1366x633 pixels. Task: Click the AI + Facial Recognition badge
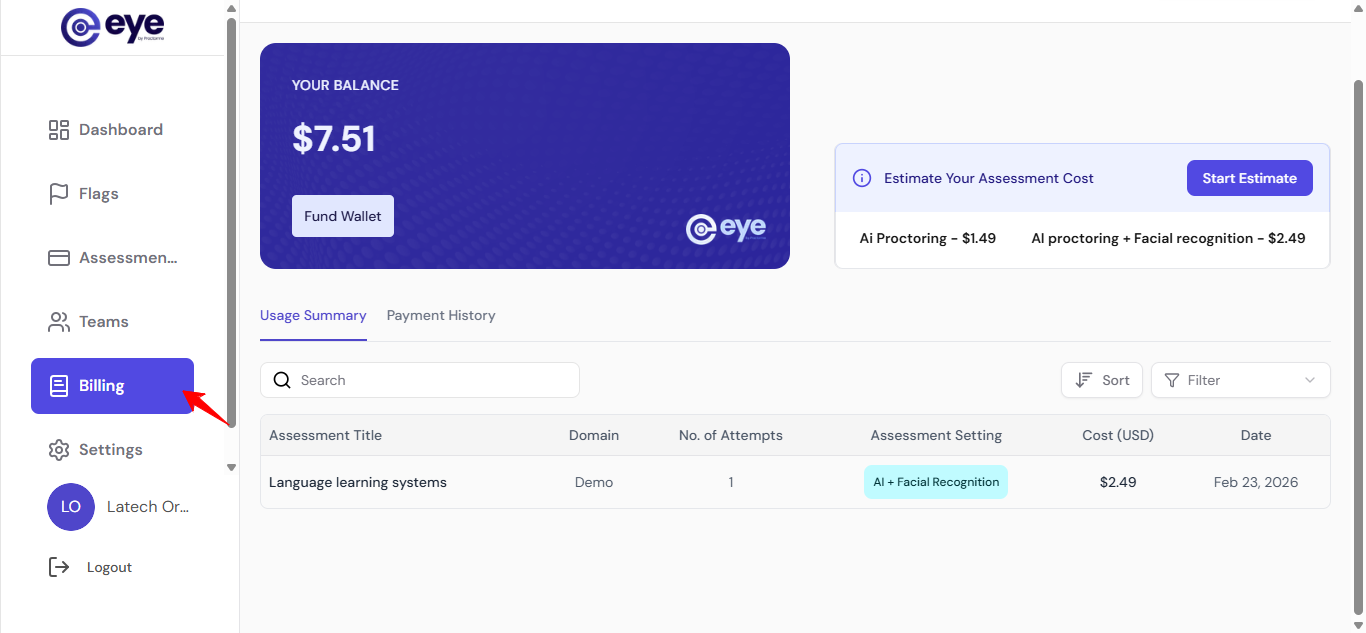click(936, 482)
